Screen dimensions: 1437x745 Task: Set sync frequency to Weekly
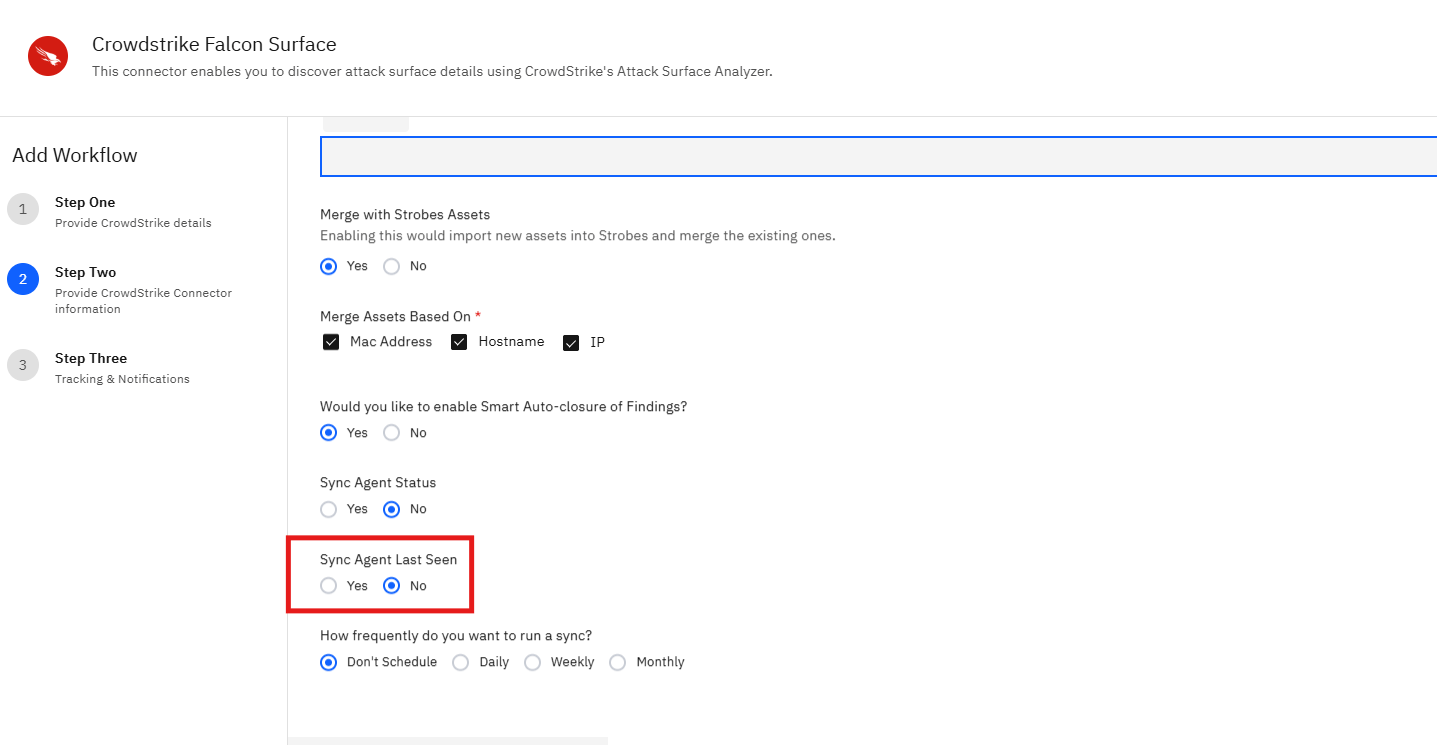532,662
